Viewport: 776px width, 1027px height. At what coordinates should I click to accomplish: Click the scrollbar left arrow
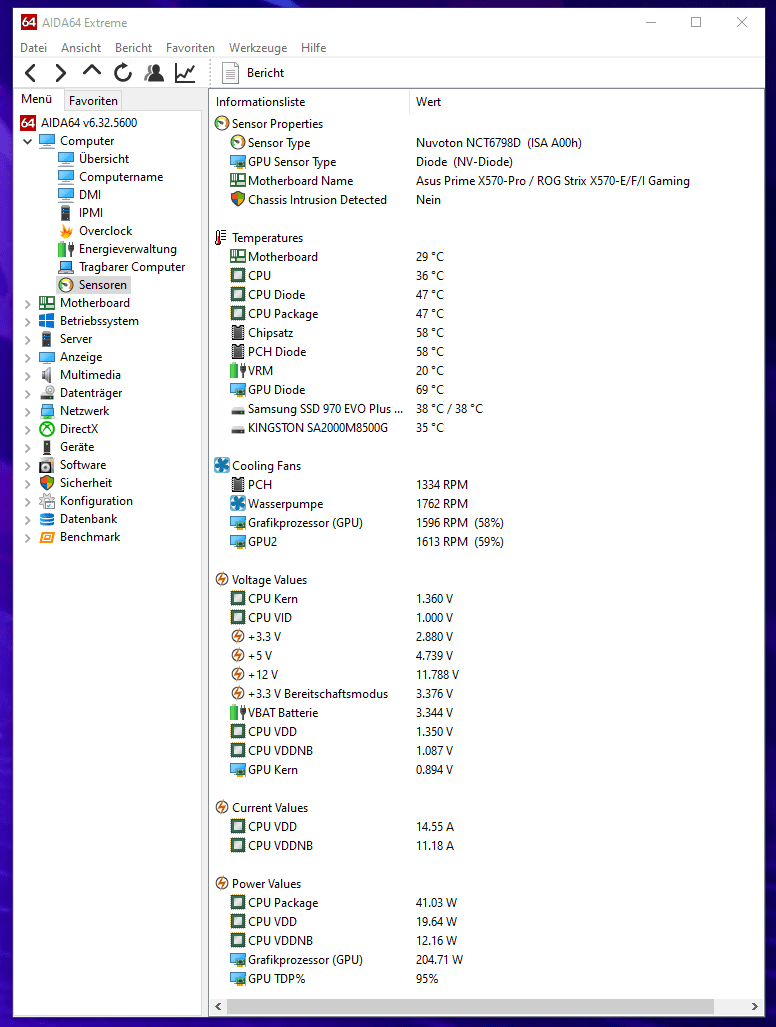click(219, 1006)
